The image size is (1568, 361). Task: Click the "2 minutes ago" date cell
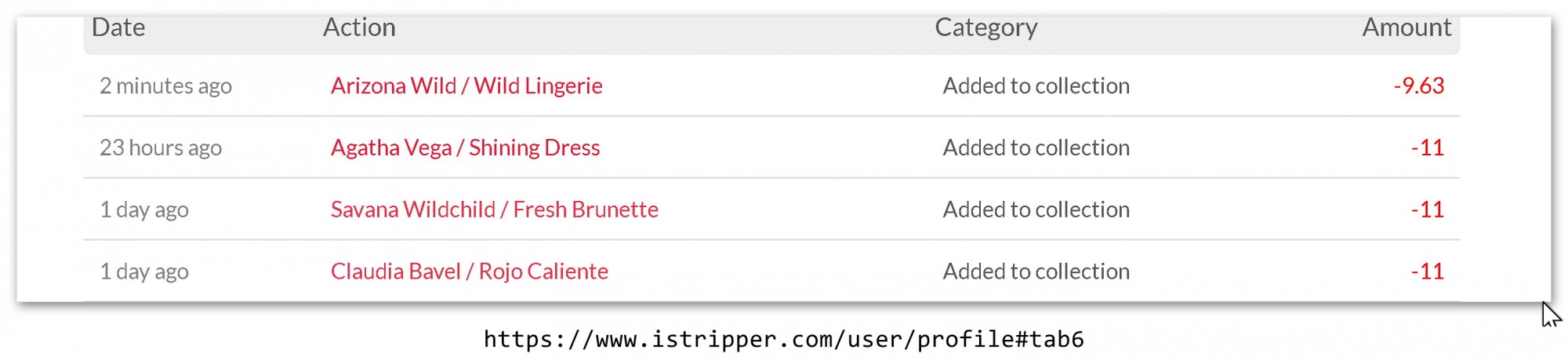(x=165, y=86)
